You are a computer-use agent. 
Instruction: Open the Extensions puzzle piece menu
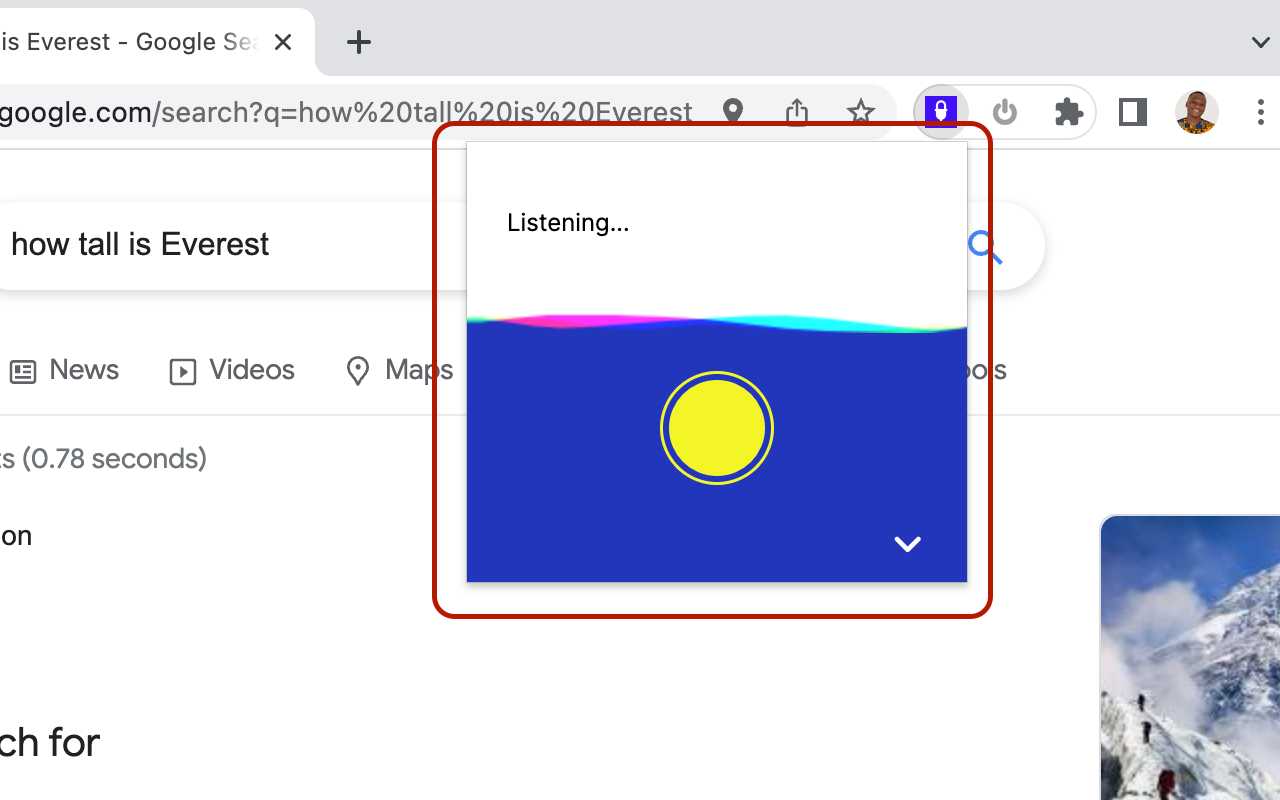[x=1069, y=112]
